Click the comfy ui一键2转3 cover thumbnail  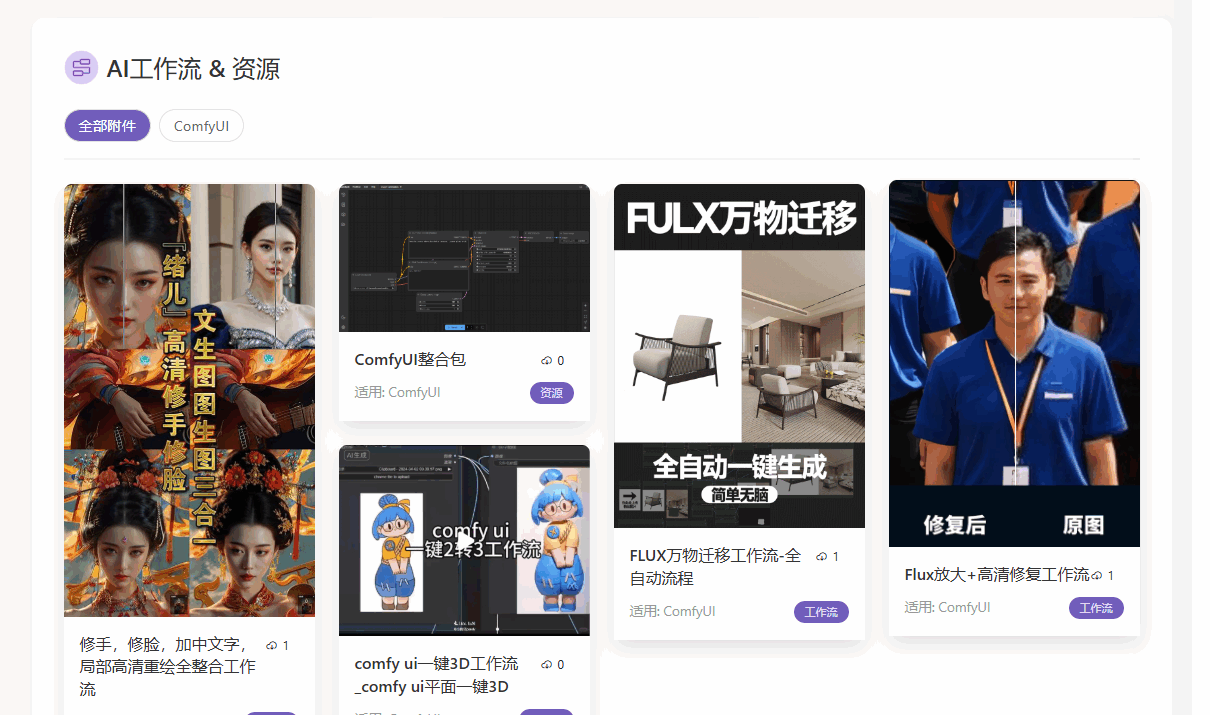tap(464, 540)
